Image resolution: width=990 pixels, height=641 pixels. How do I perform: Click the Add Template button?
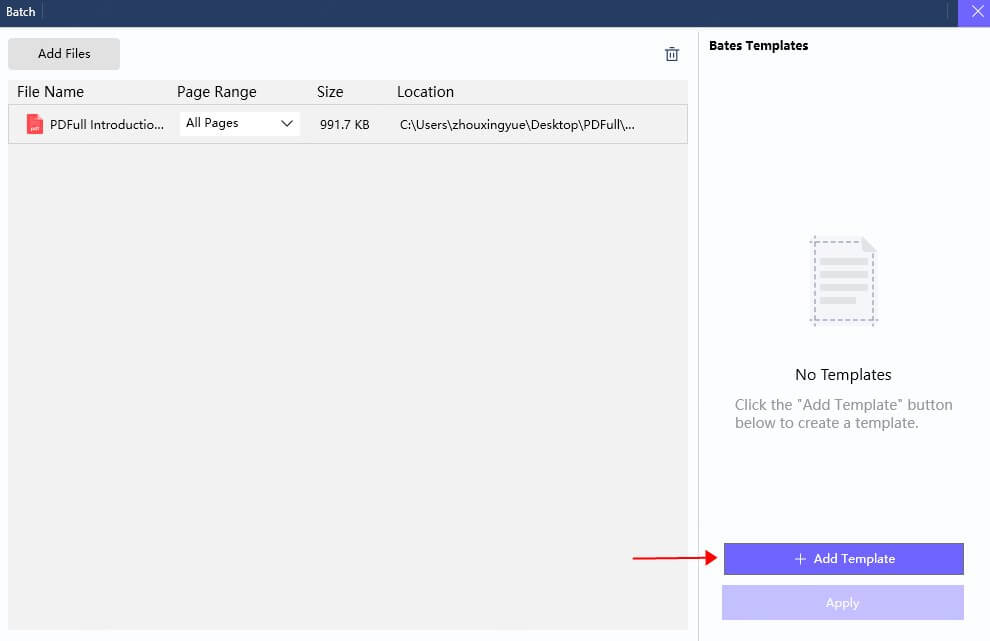pyautogui.click(x=843, y=559)
